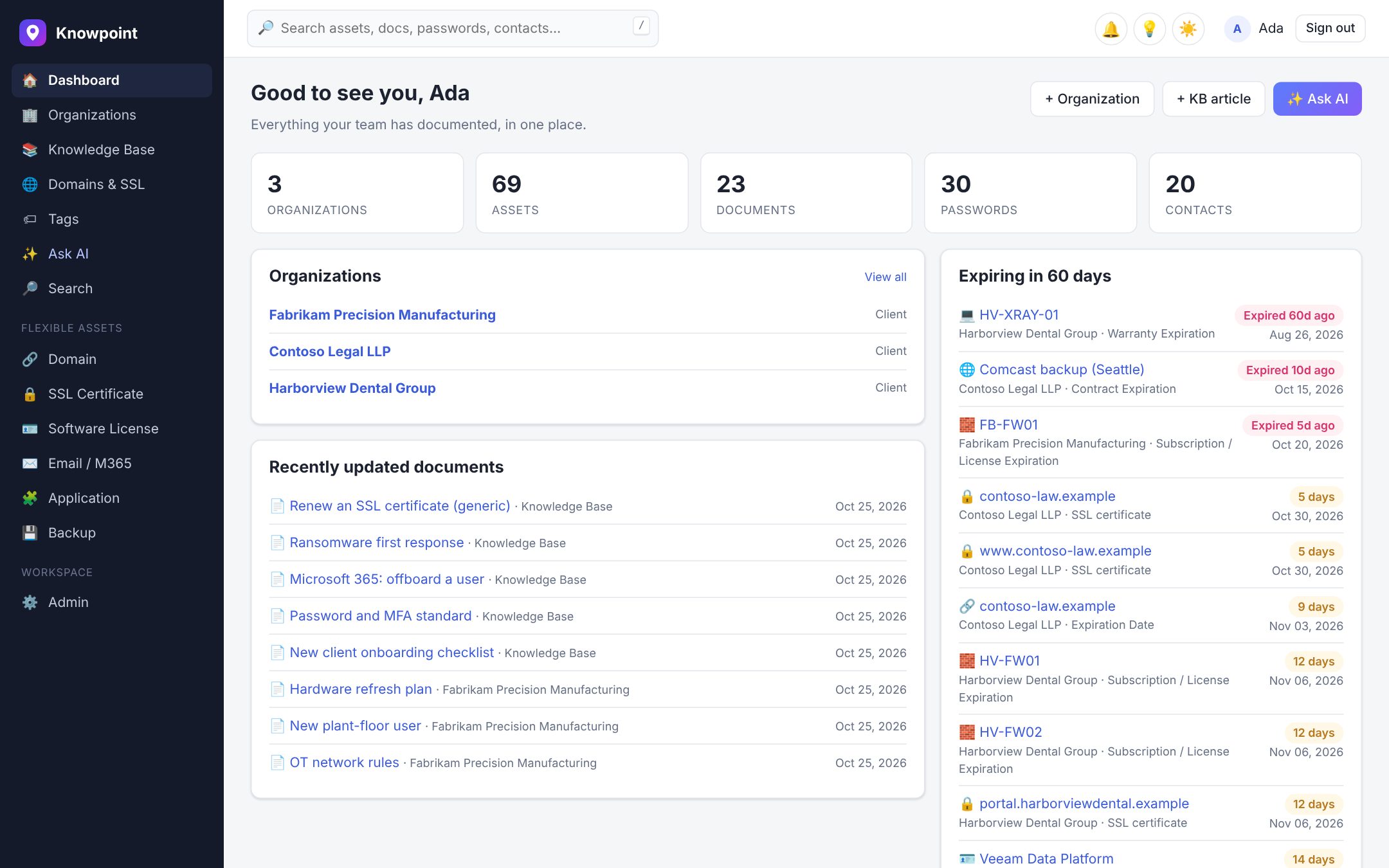Click the SSL Certificate lock icon in sidebar

30,394
